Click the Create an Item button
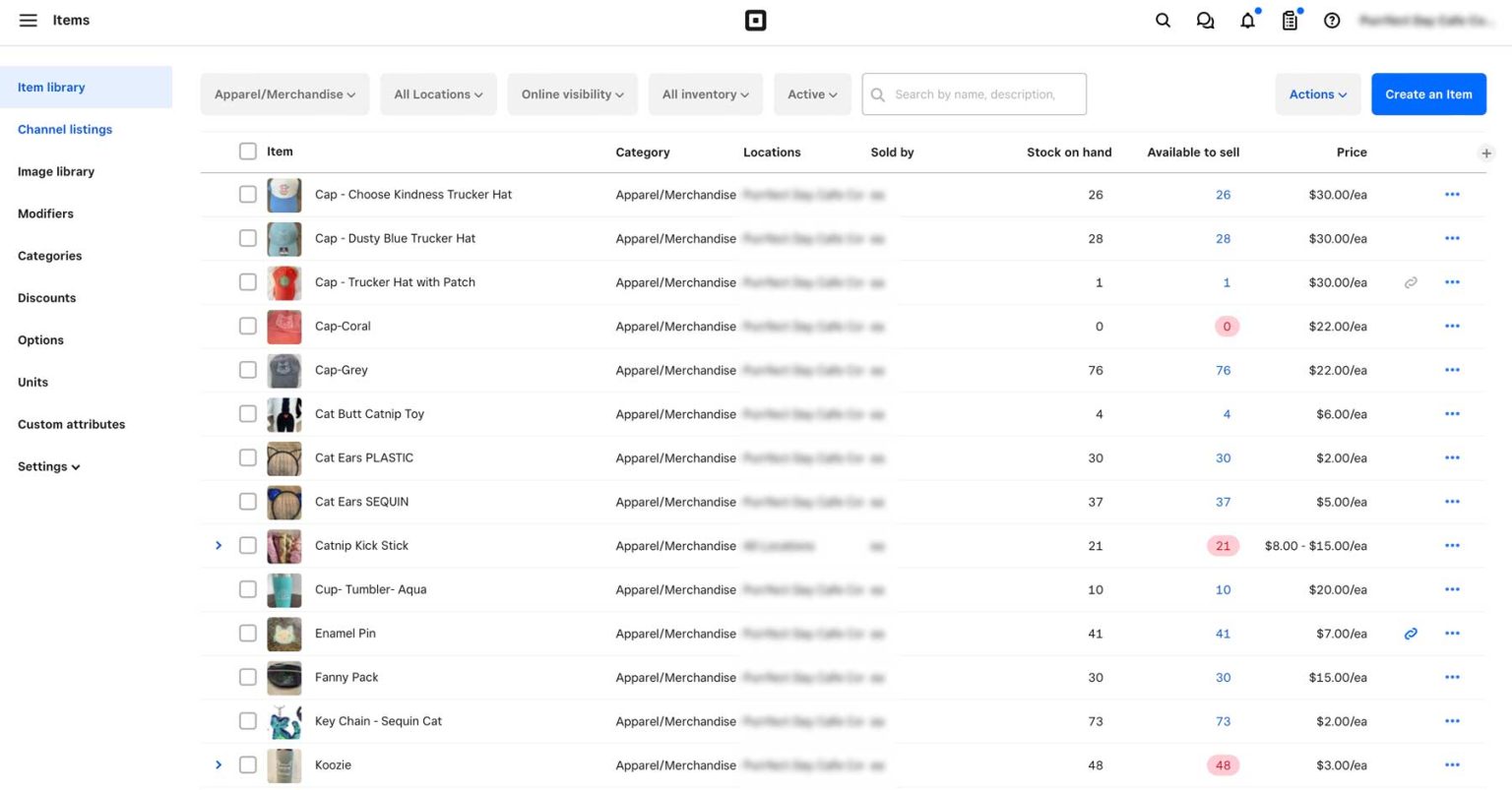This screenshot has height=790, width=1512. [x=1428, y=93]
